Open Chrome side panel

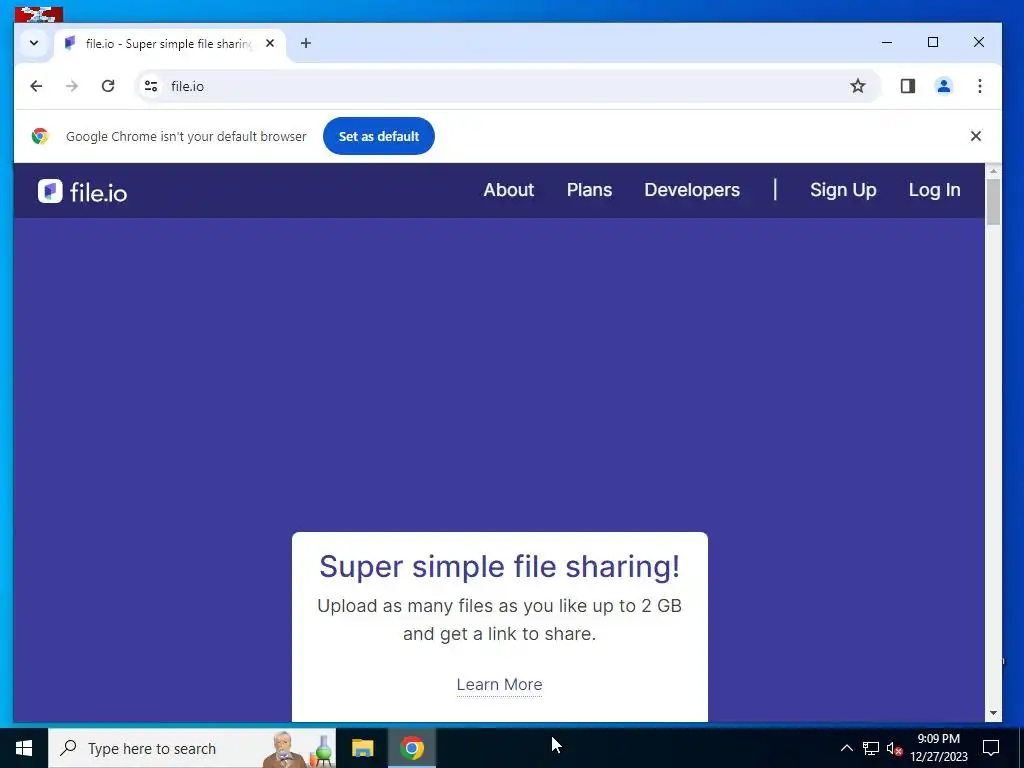coord(908,86)
